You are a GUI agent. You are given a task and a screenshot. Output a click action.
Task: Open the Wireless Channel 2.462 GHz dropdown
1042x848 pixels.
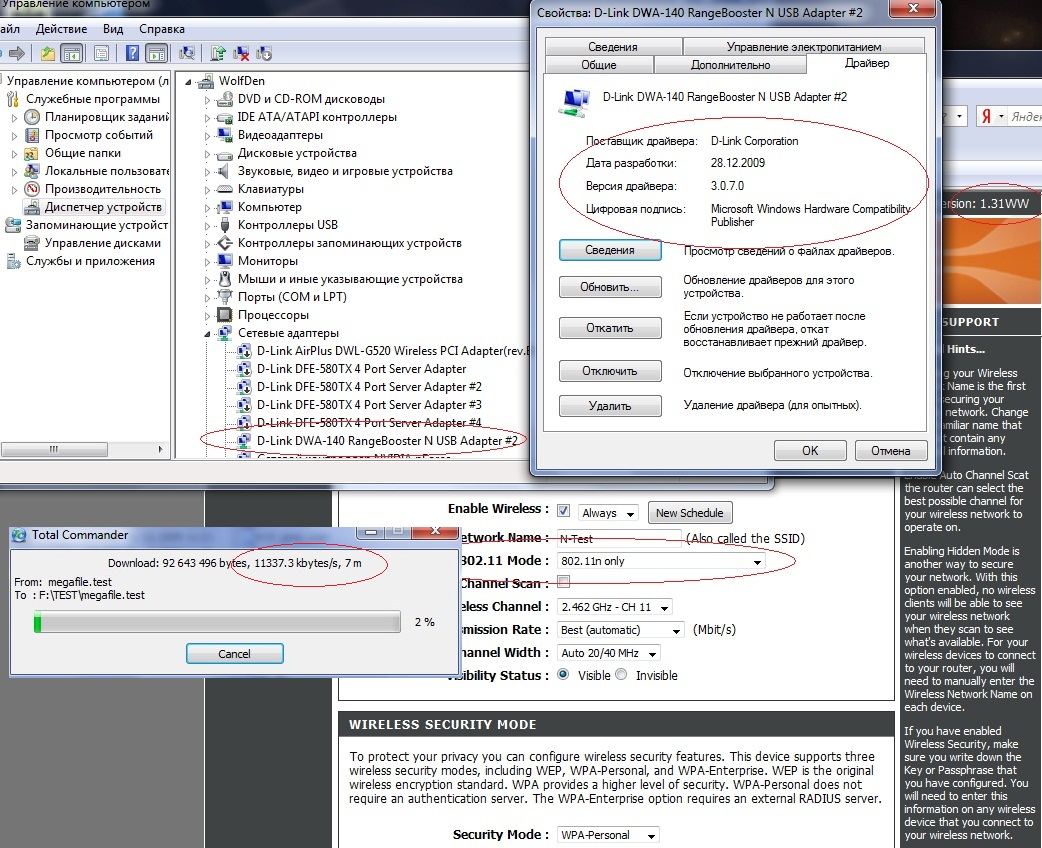tap(615, 607)
